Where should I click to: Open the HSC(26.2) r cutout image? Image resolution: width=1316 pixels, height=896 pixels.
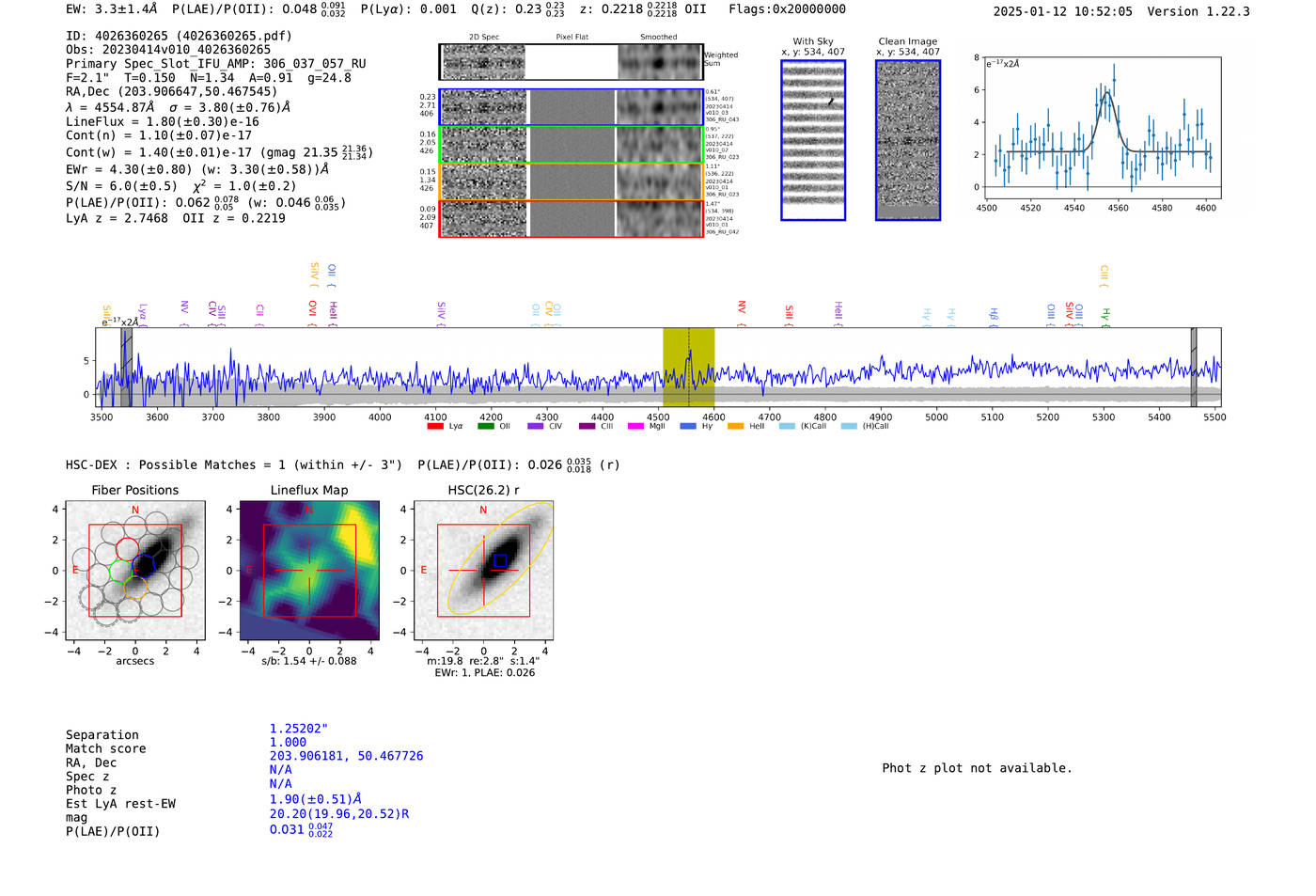click(483, 572)
